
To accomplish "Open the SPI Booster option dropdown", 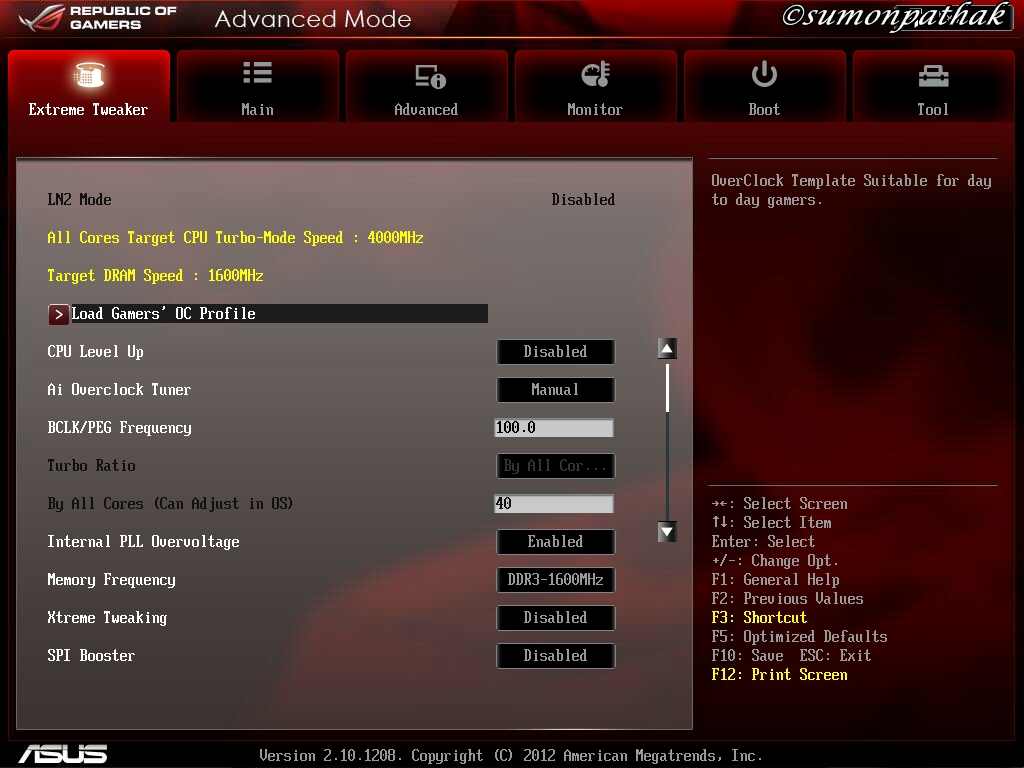I will (x=555, y=656).
